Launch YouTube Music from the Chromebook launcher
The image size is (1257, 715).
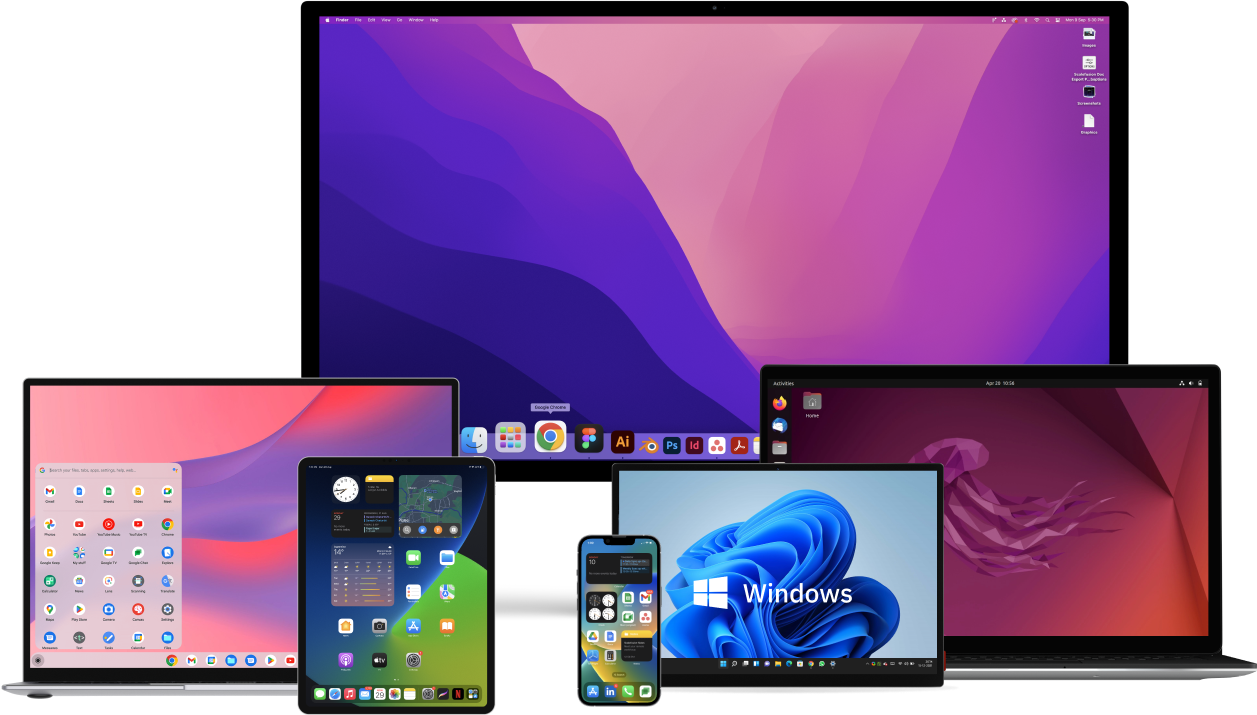point(108,526)
